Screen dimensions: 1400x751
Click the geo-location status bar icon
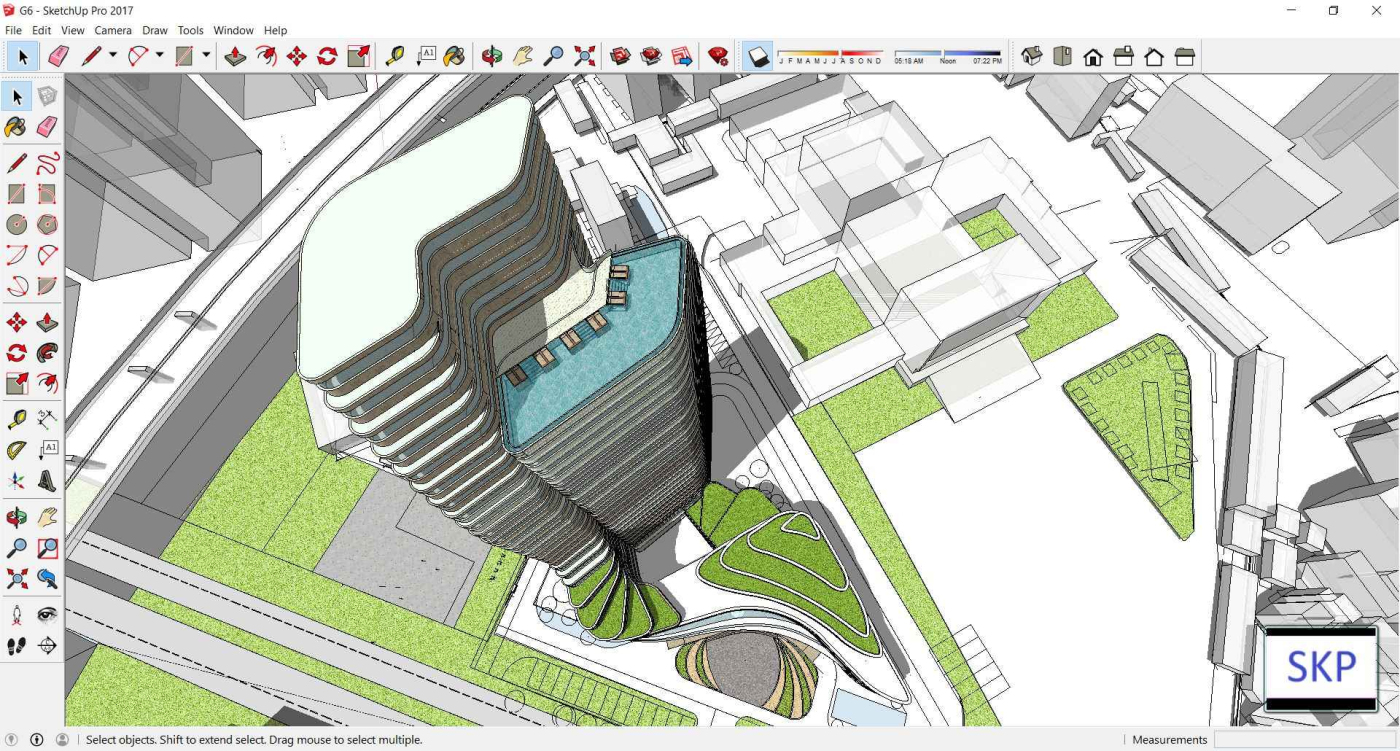click(x=12, y=740)
